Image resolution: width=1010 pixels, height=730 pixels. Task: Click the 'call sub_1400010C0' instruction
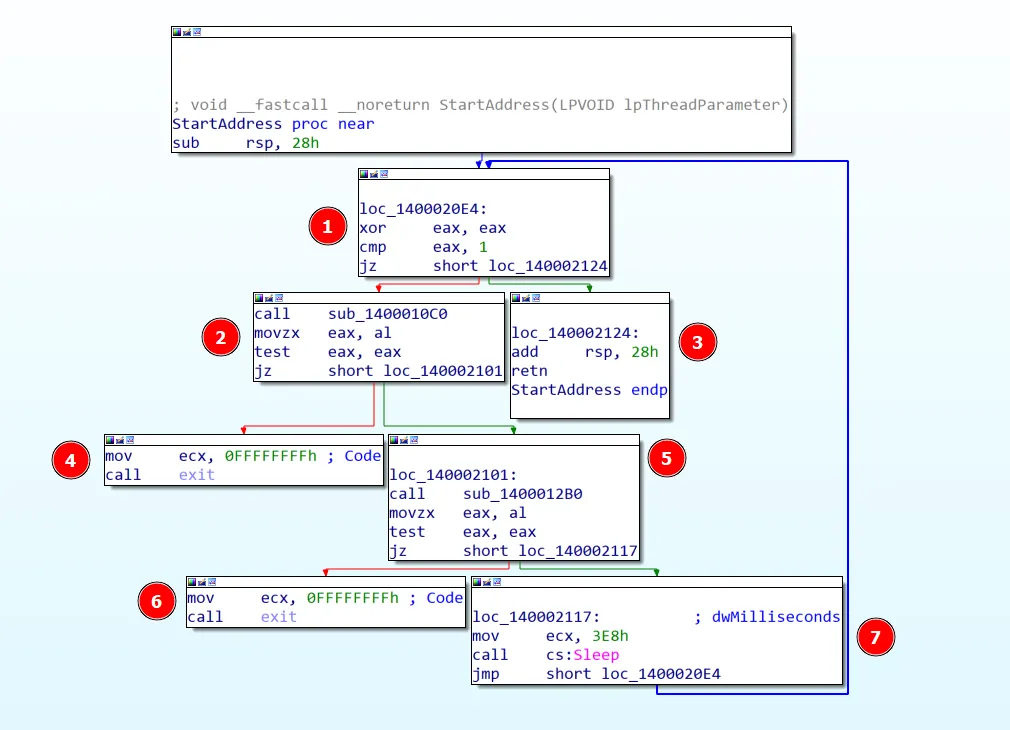(351, 314)
